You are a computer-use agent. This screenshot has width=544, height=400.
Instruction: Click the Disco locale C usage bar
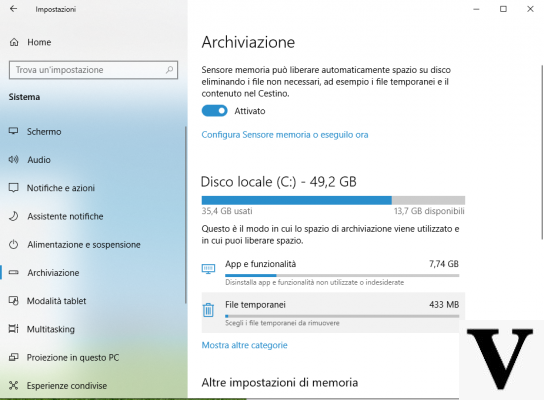333,200
